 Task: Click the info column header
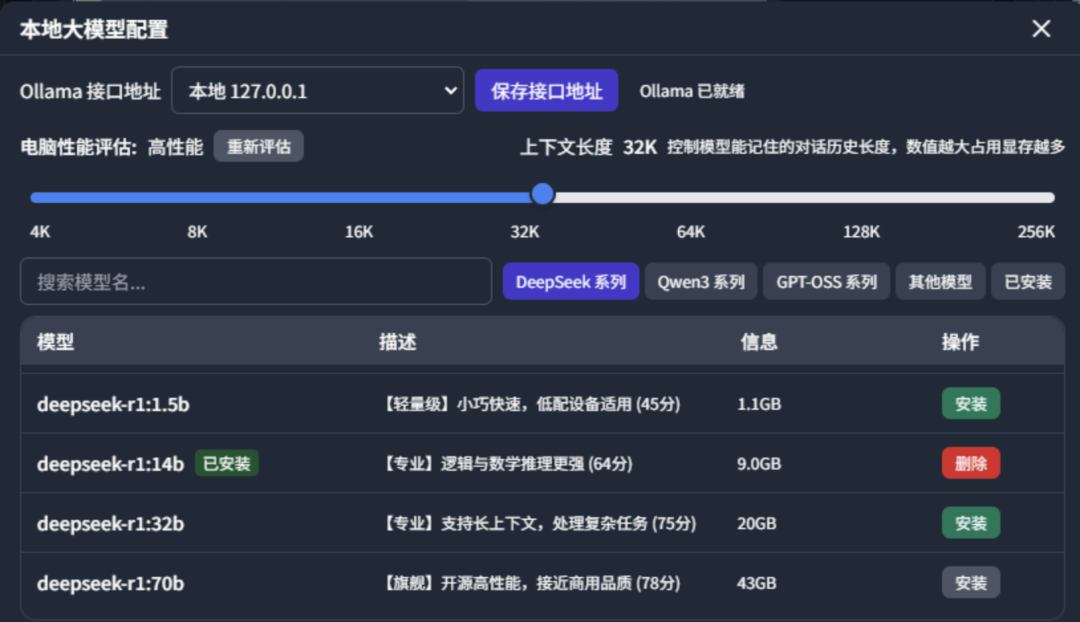(759, 342)
